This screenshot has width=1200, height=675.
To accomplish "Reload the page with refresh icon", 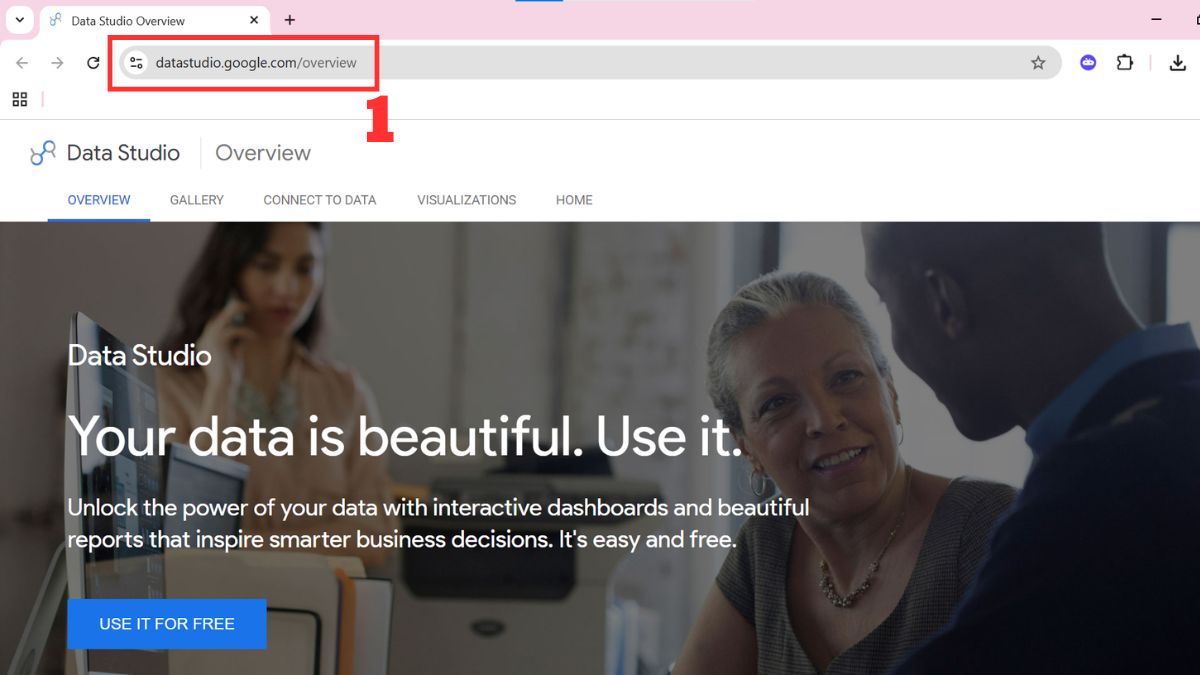I will [x=93, y=63].
